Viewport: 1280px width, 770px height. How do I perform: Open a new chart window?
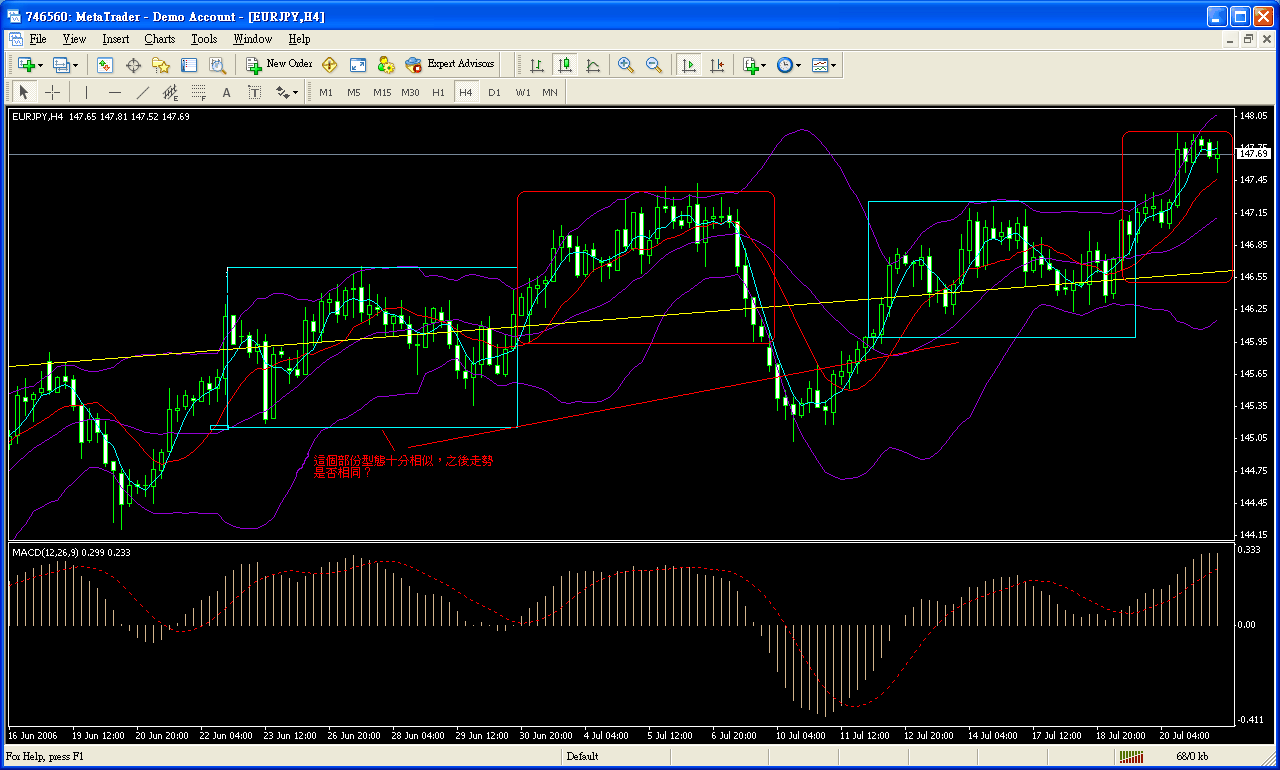(26, 65)
